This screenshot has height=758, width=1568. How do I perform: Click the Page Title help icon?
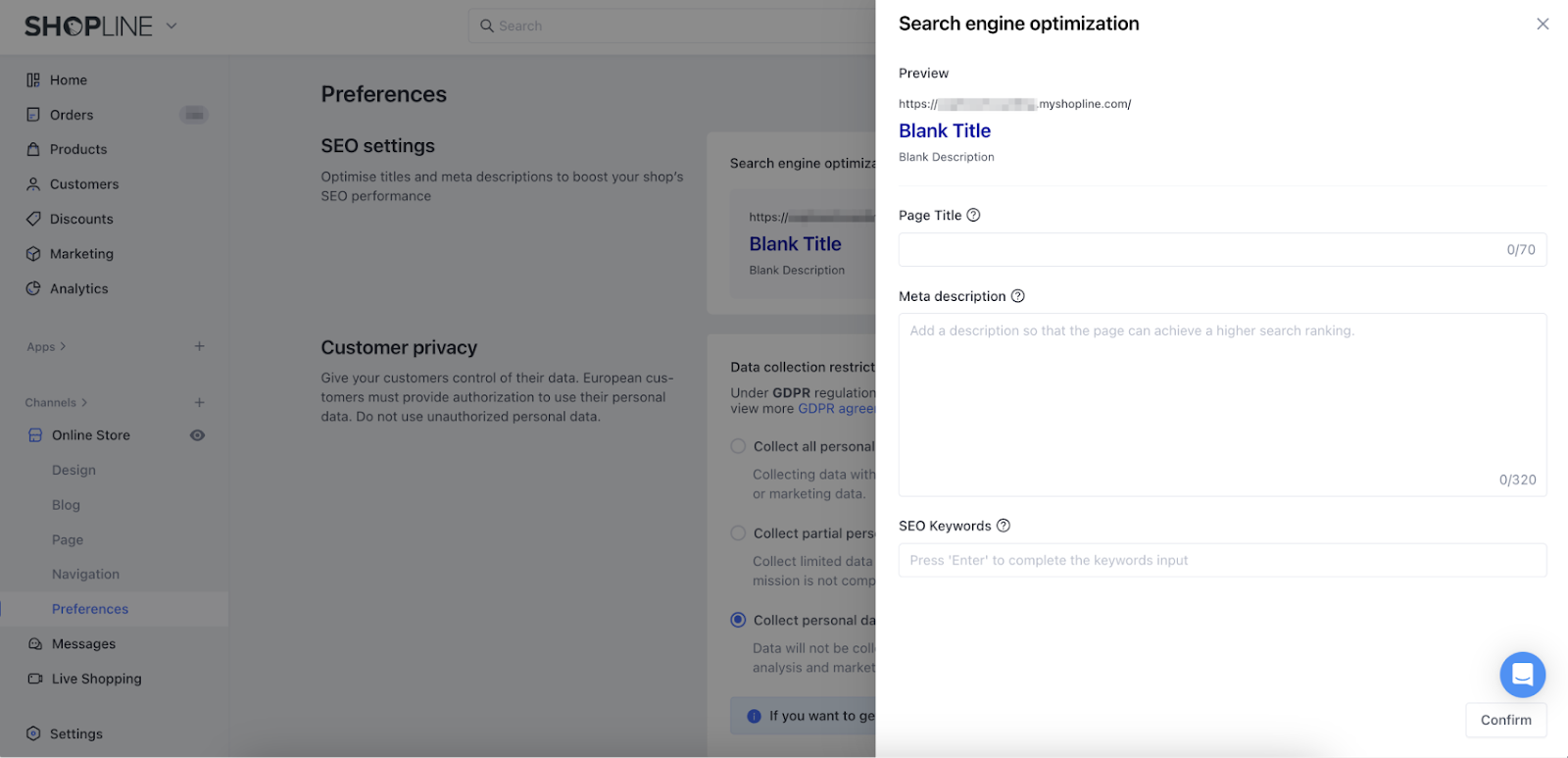(x=973, y=216)
